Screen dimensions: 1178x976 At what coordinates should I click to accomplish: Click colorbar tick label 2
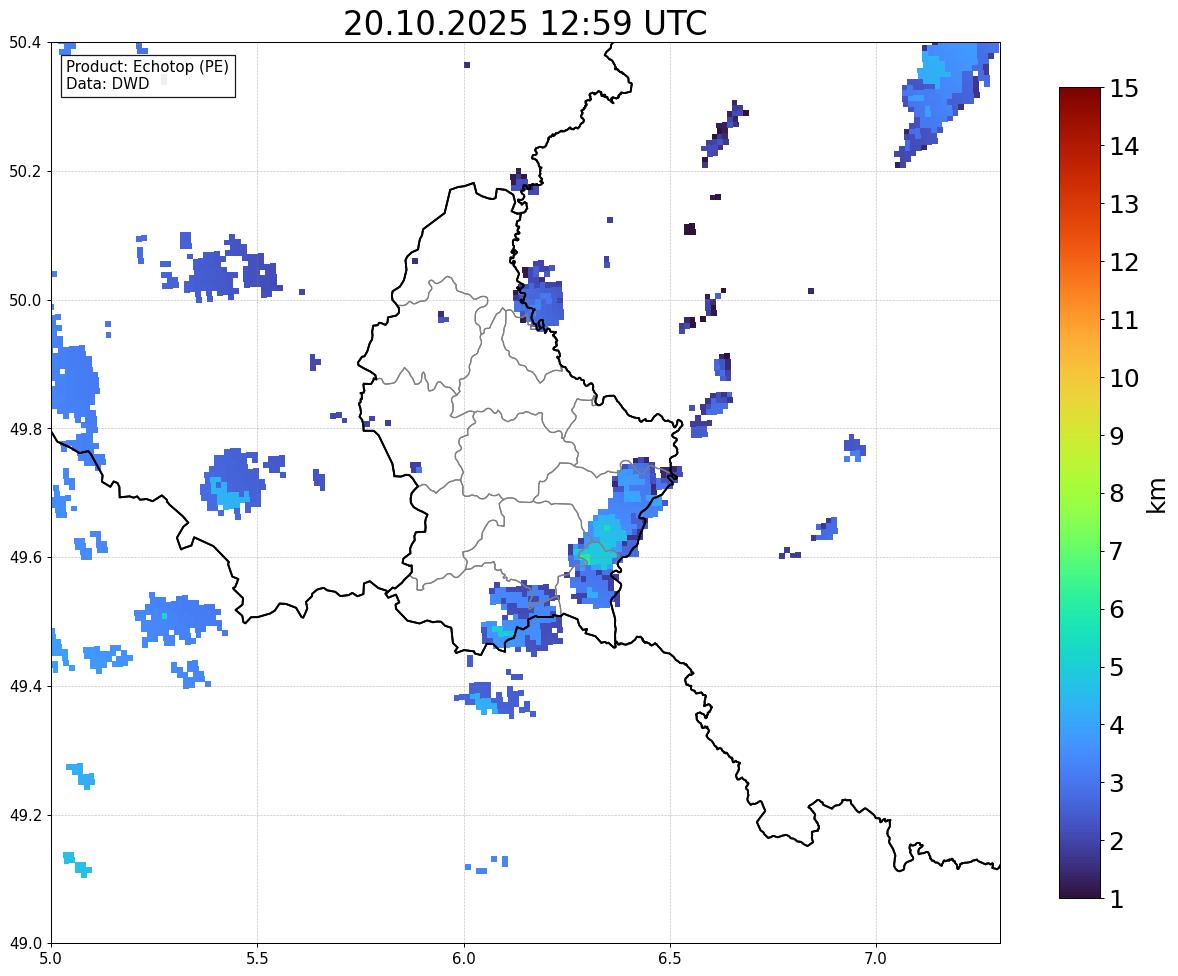click(1117, 841)
